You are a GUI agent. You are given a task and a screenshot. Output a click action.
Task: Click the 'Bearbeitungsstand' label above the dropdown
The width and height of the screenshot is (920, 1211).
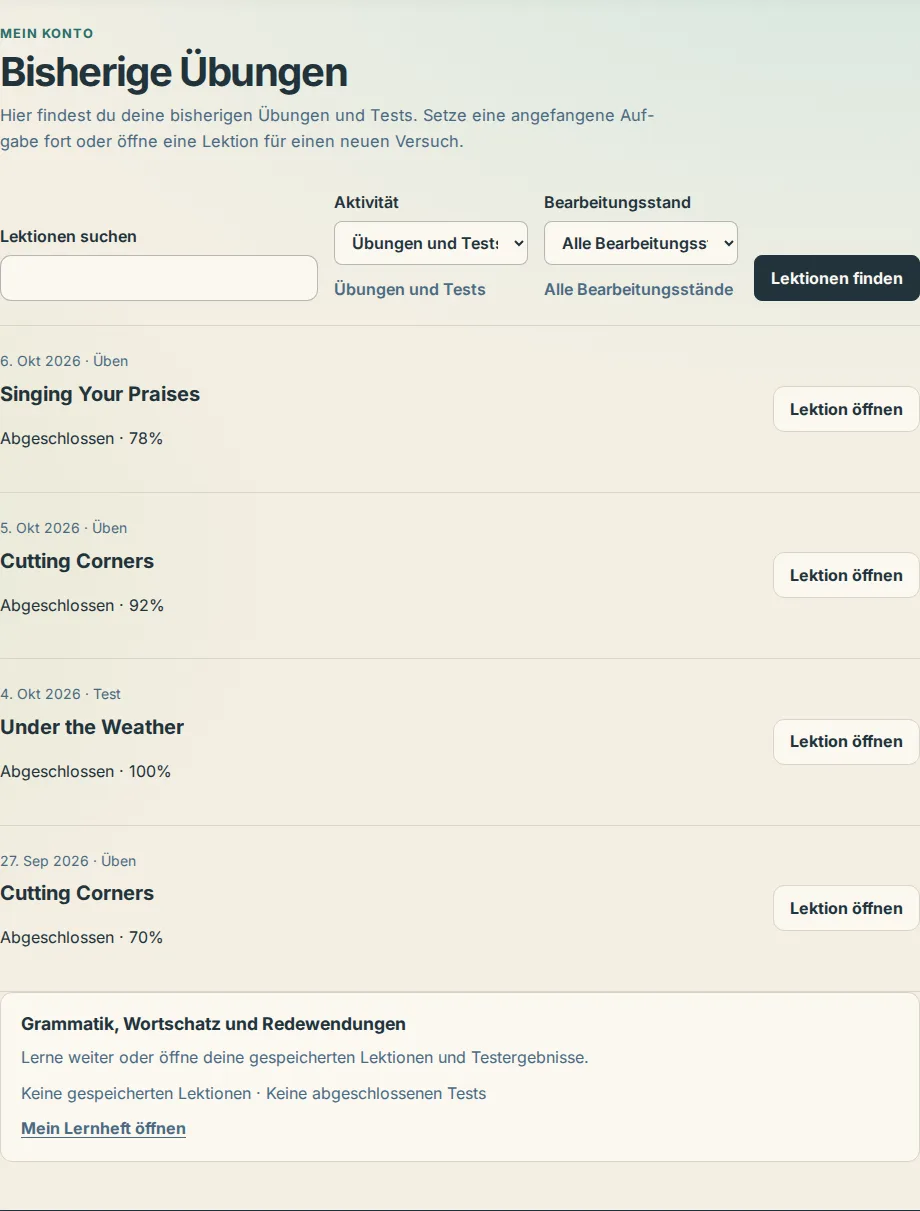point(617,202)
